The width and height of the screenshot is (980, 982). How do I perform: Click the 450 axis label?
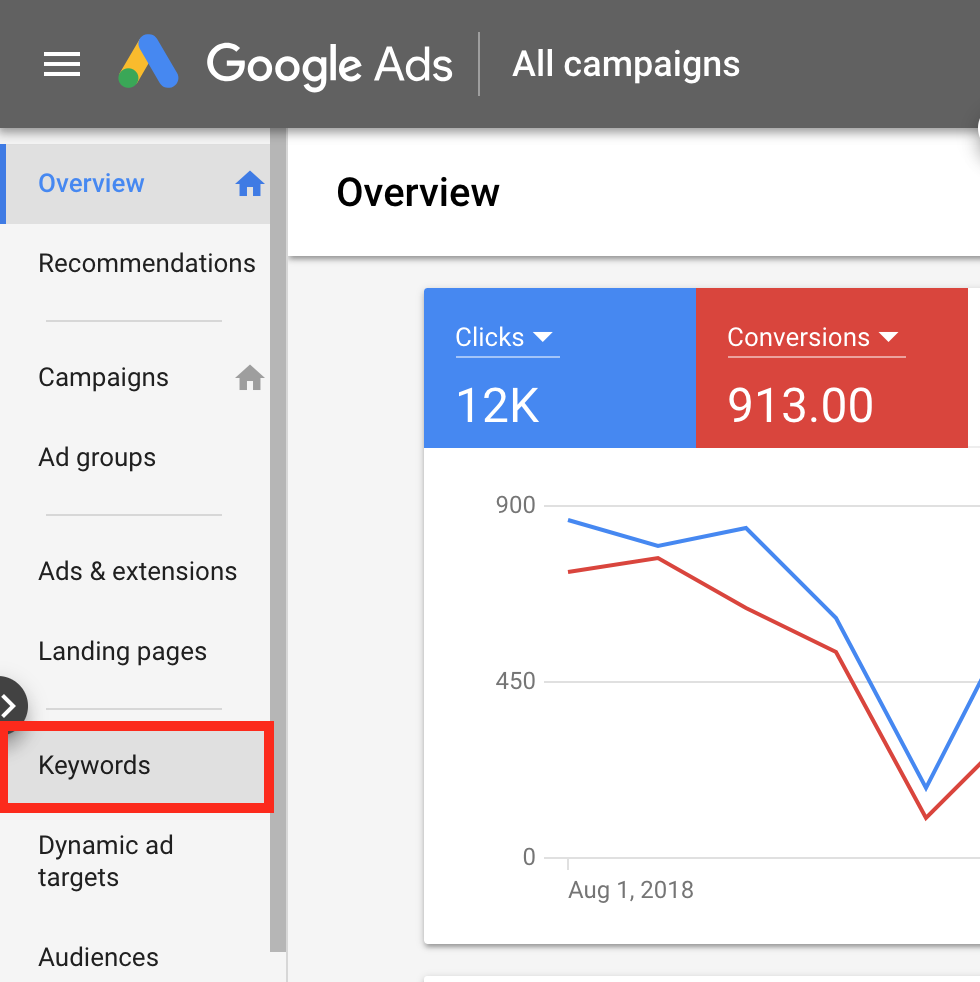tap(515, 681)
